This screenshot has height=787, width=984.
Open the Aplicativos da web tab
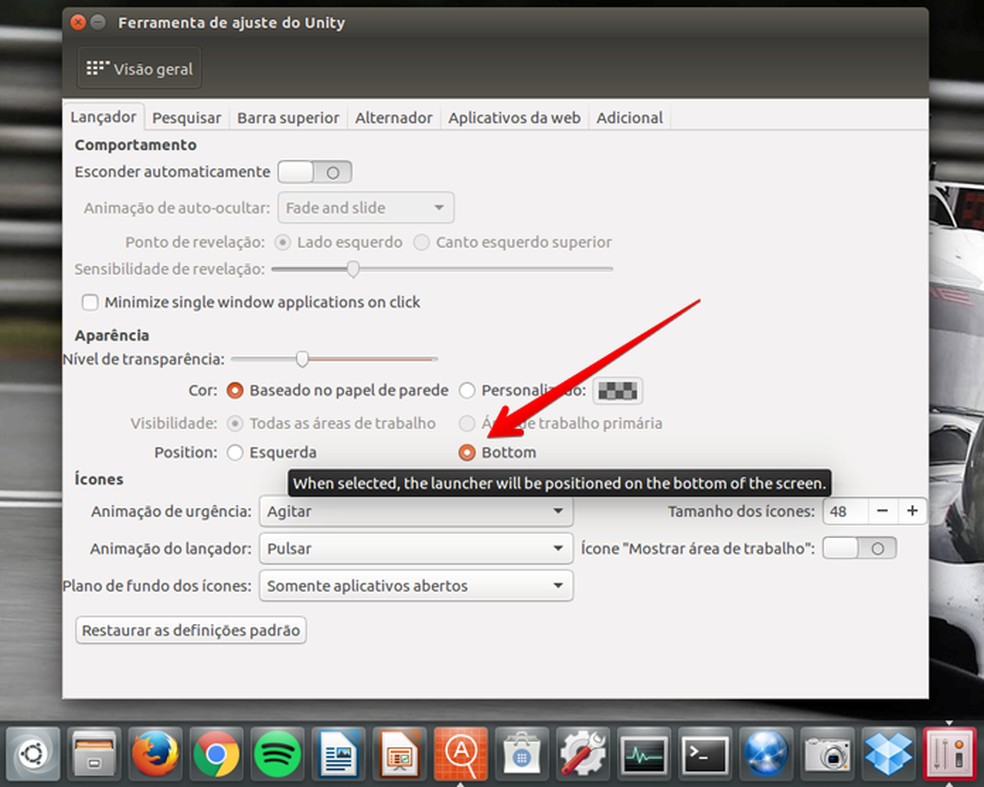point(514,117)
